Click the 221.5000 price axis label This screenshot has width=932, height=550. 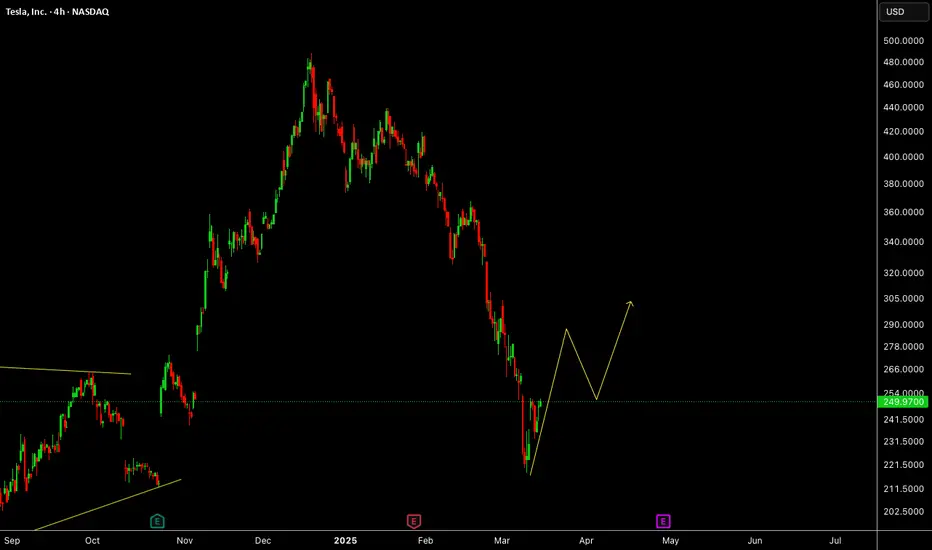click(903, 465)
